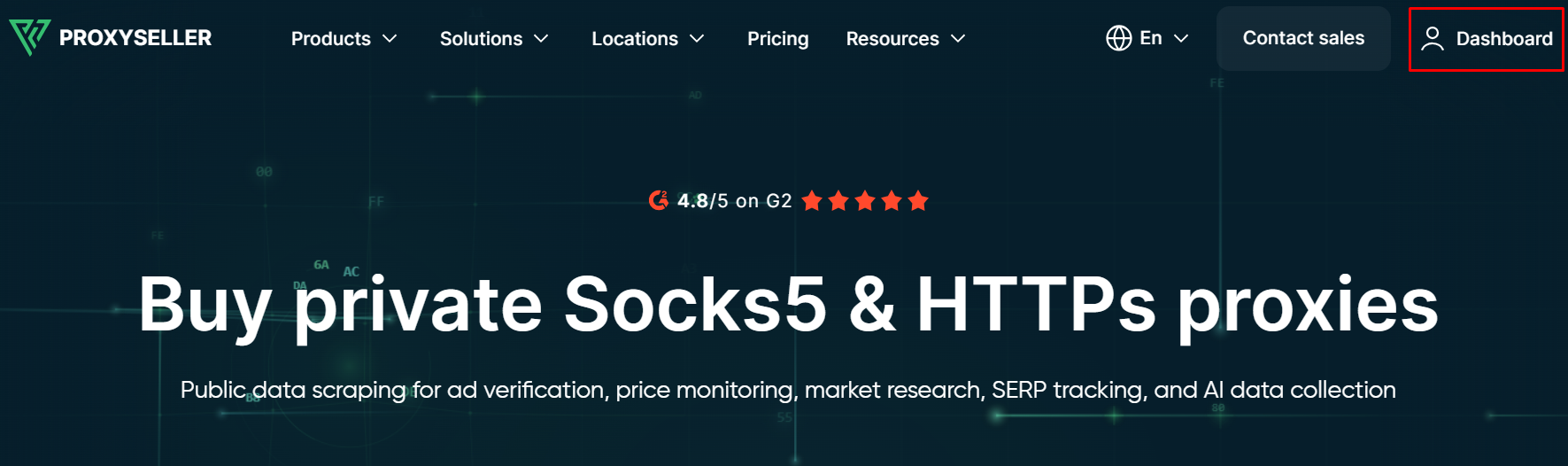Click the fifth orange rating star
The image size is (1568, 466).
pyautogui.click(x=918, y=201)
